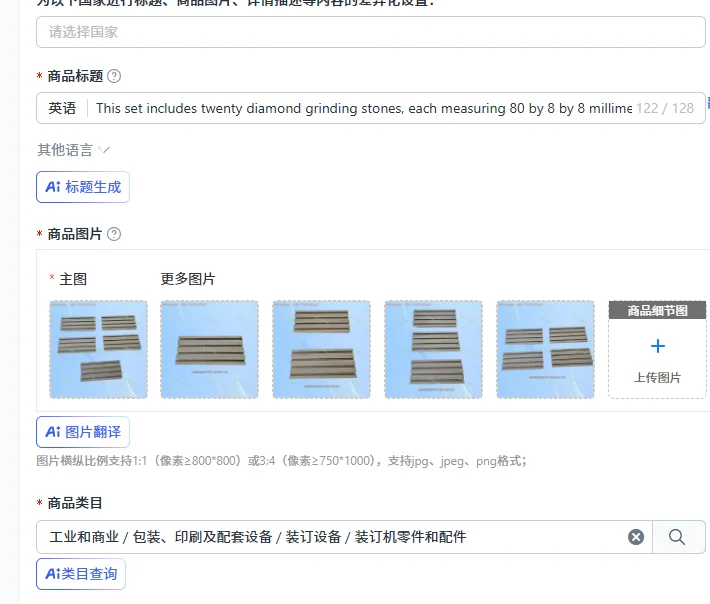Viewport: 710px width, 604px height.
Task: Select the first thumbnail under 更多图片 with one stone
Action: 210,350
